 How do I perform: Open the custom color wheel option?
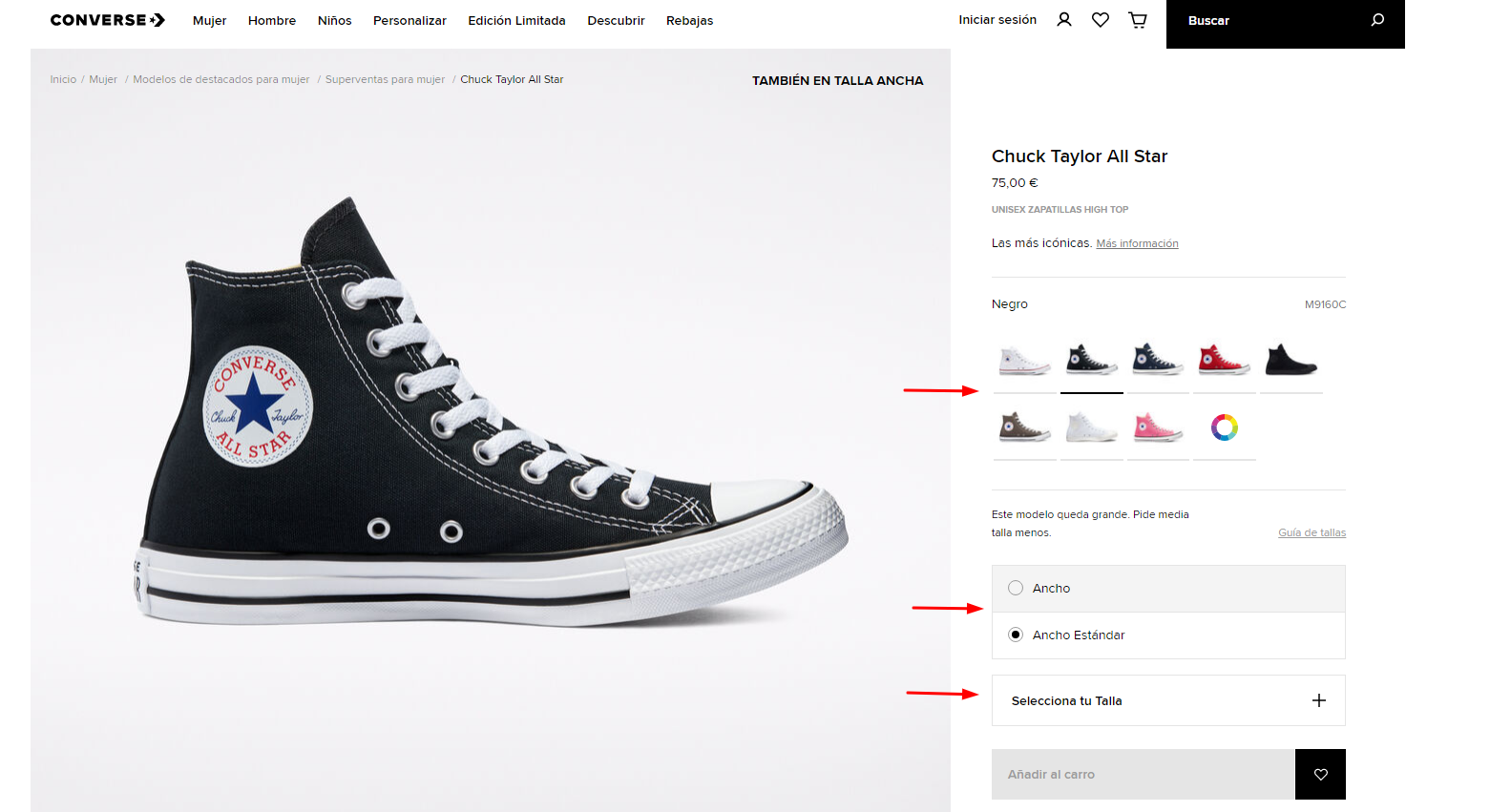[1225, 427]
